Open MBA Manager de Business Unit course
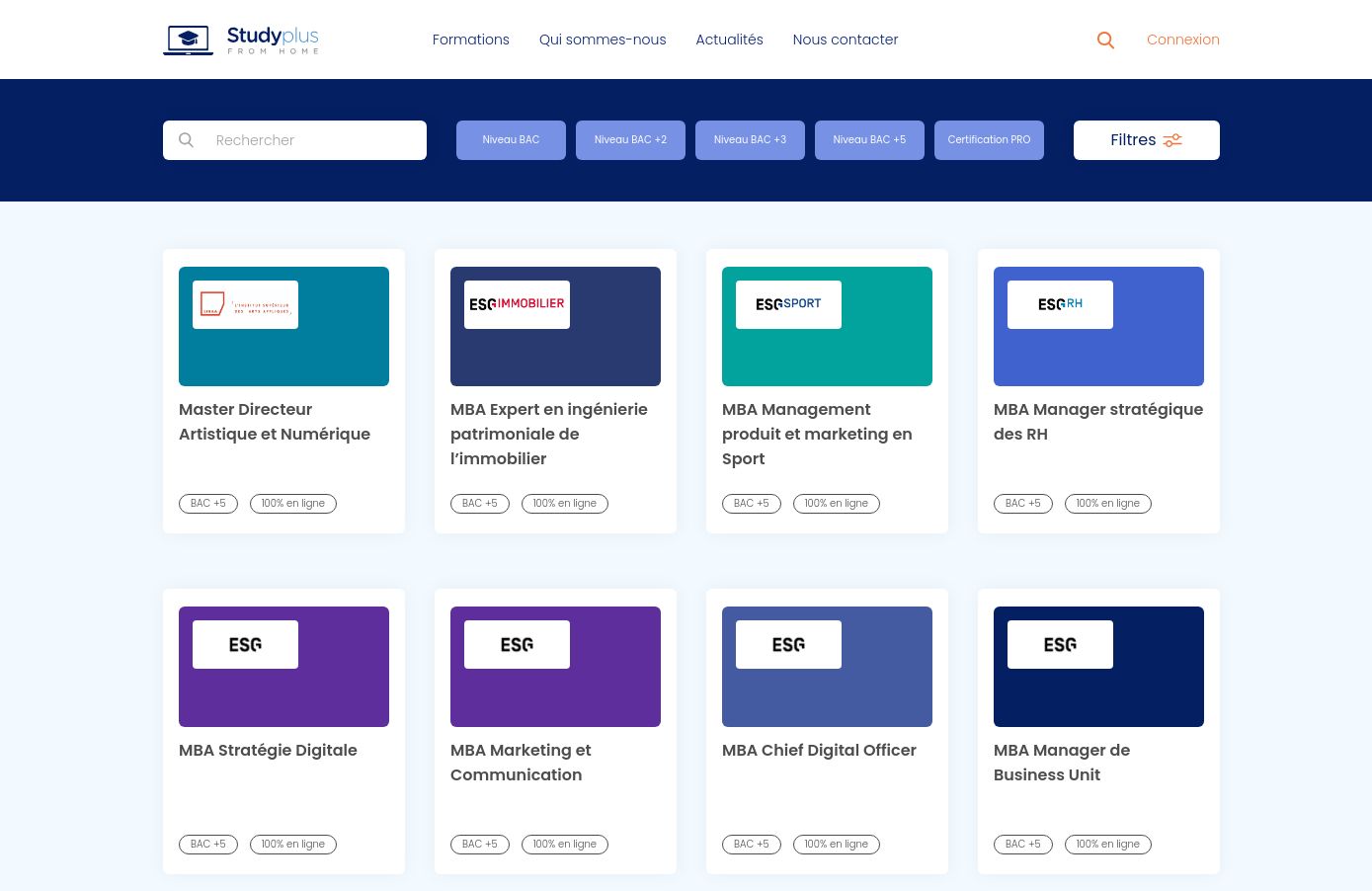Image resolution: width=1372 pixels, height=891 pixels. click(1061, 762)
